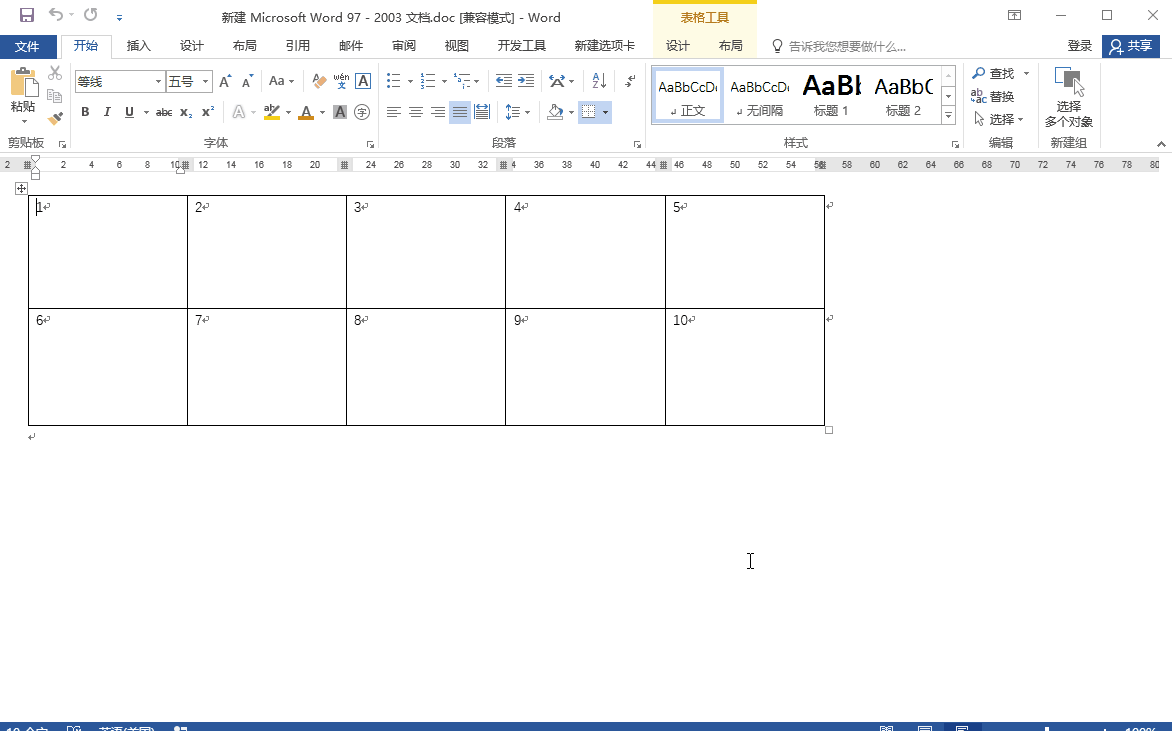Image resolution: width=1172 pixels, height=731 pixels.
Task: Toggle Underline formatting
Action: click(129, 112)
